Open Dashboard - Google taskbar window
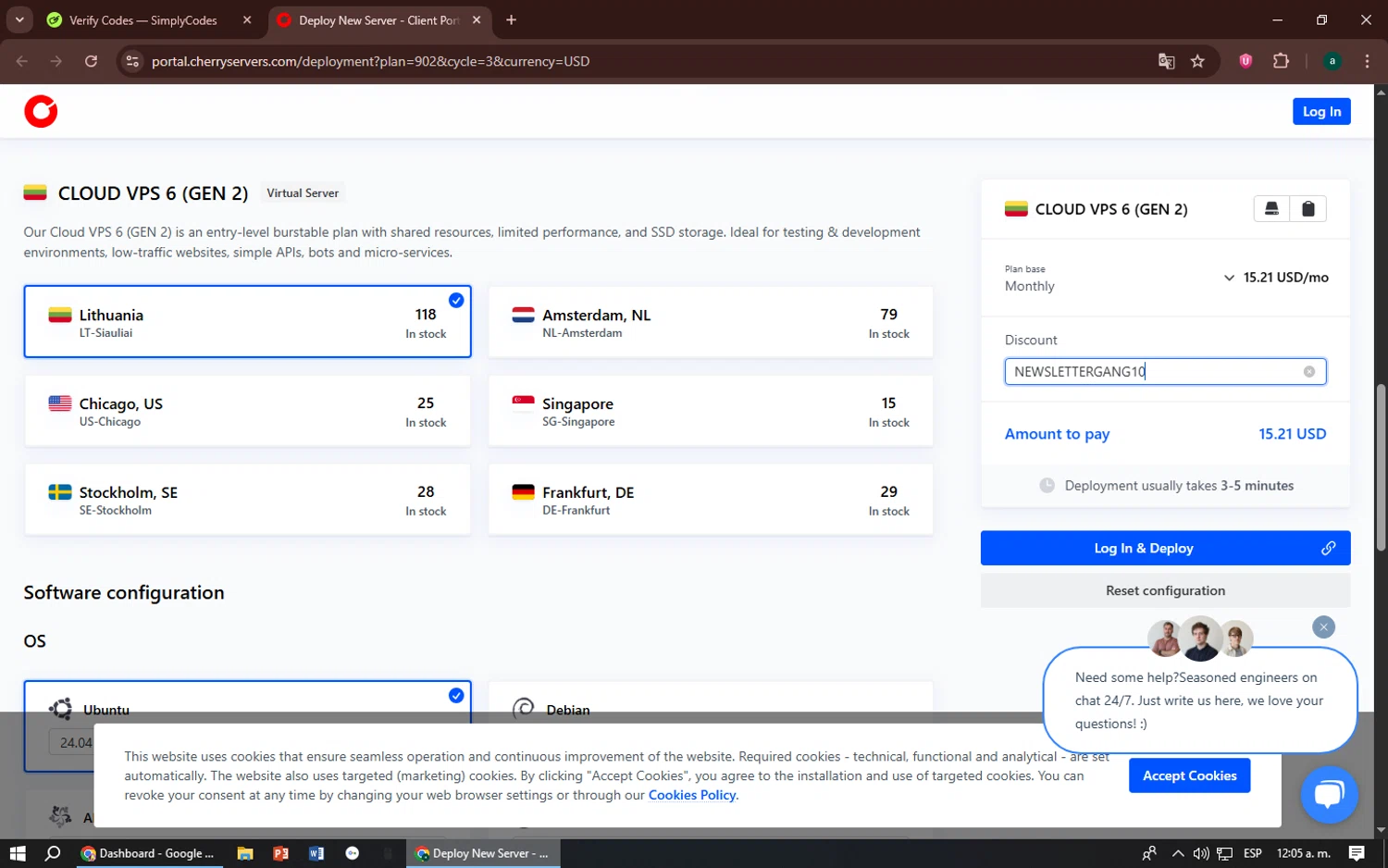This screenshot has width=1388, height=868. [148, 853]
